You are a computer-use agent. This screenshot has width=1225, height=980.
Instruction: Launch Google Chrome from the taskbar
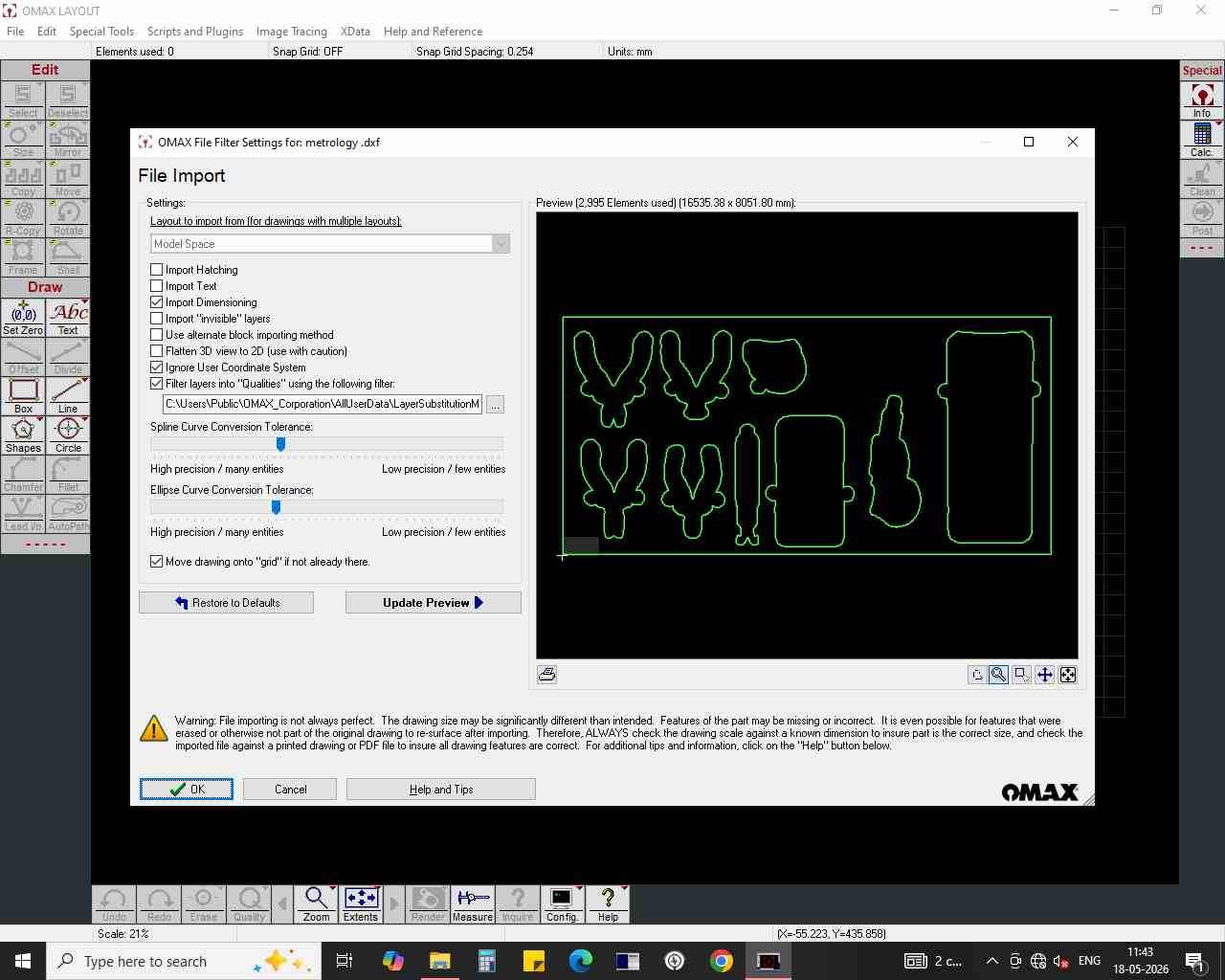click(x=722, y=961)
